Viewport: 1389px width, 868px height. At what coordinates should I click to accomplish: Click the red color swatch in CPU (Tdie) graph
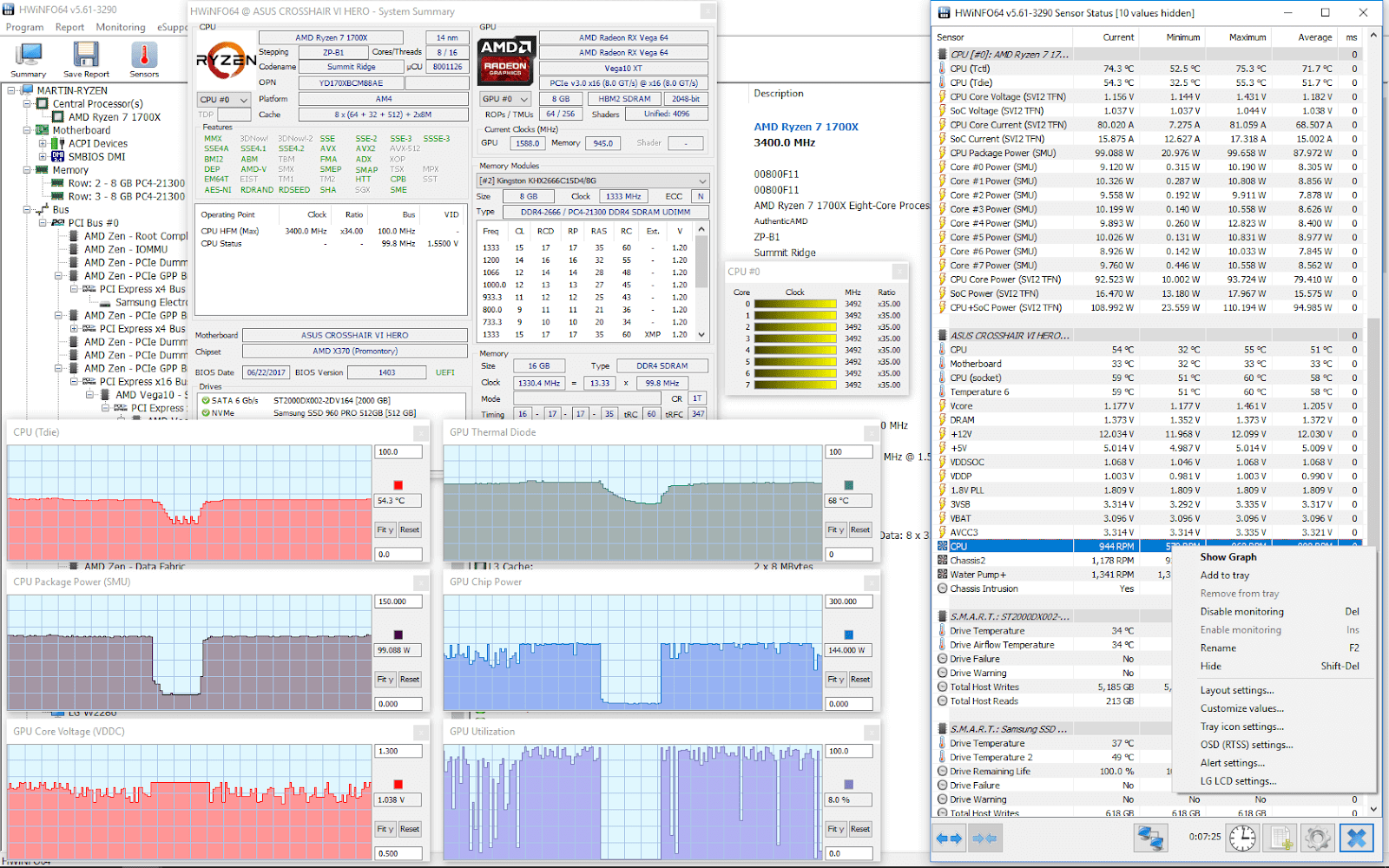pos(398,485)
